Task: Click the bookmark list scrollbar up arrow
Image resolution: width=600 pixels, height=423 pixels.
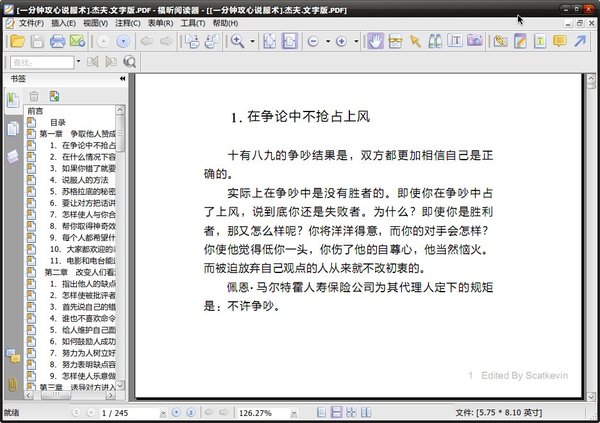Action: 120,110
